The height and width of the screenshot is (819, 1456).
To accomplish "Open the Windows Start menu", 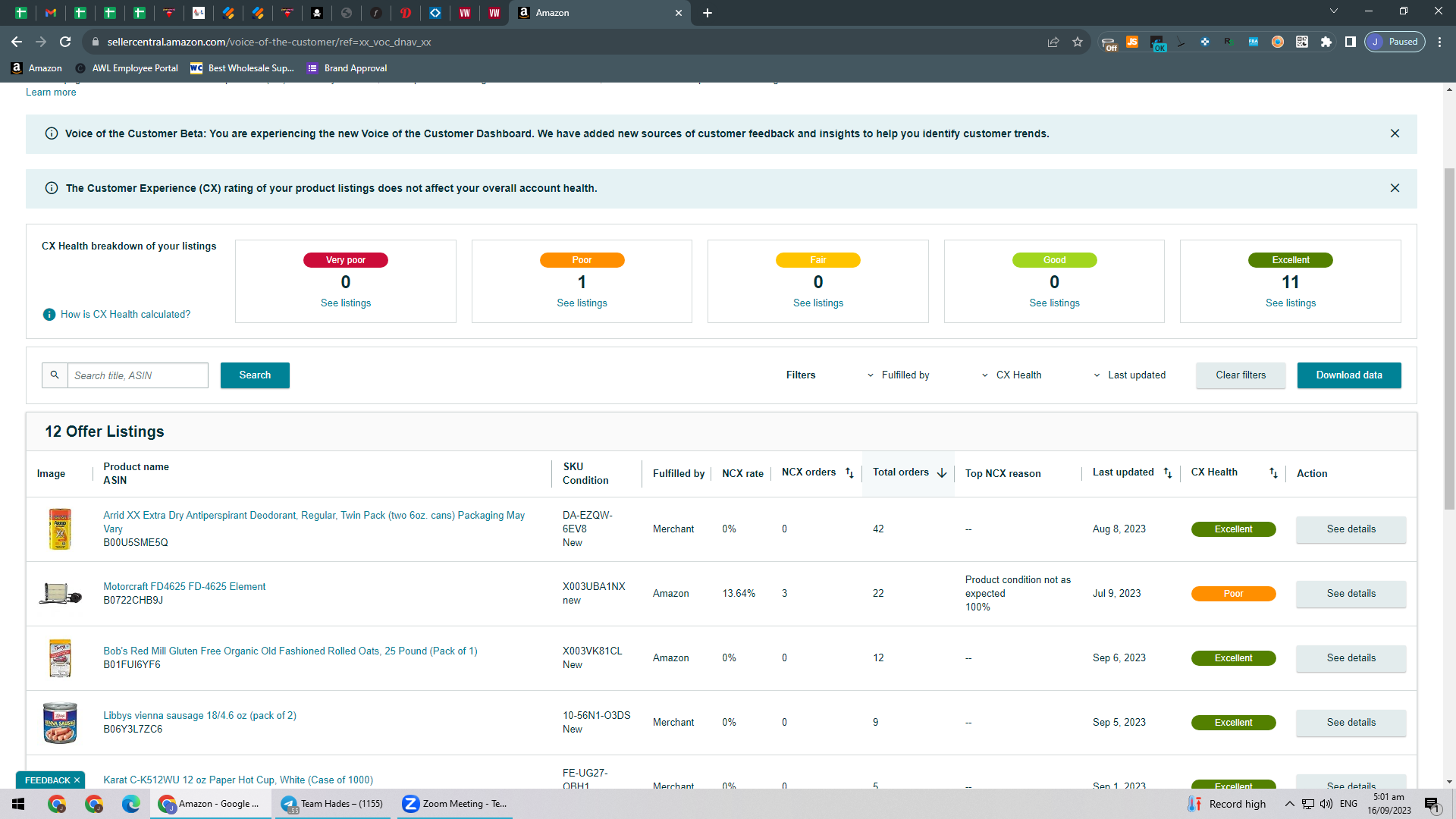I will 18,804.
